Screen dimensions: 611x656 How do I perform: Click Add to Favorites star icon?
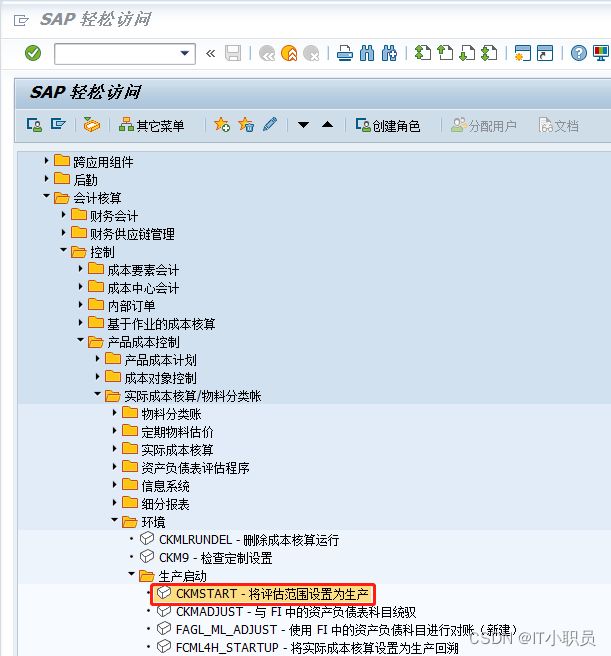click(x=221, y=125)
